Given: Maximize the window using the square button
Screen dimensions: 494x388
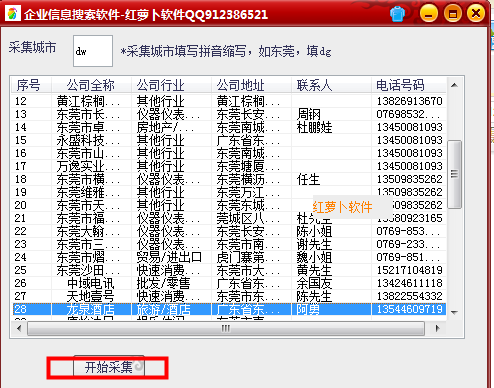Looking at the screenshot, I should coord(452,14).
